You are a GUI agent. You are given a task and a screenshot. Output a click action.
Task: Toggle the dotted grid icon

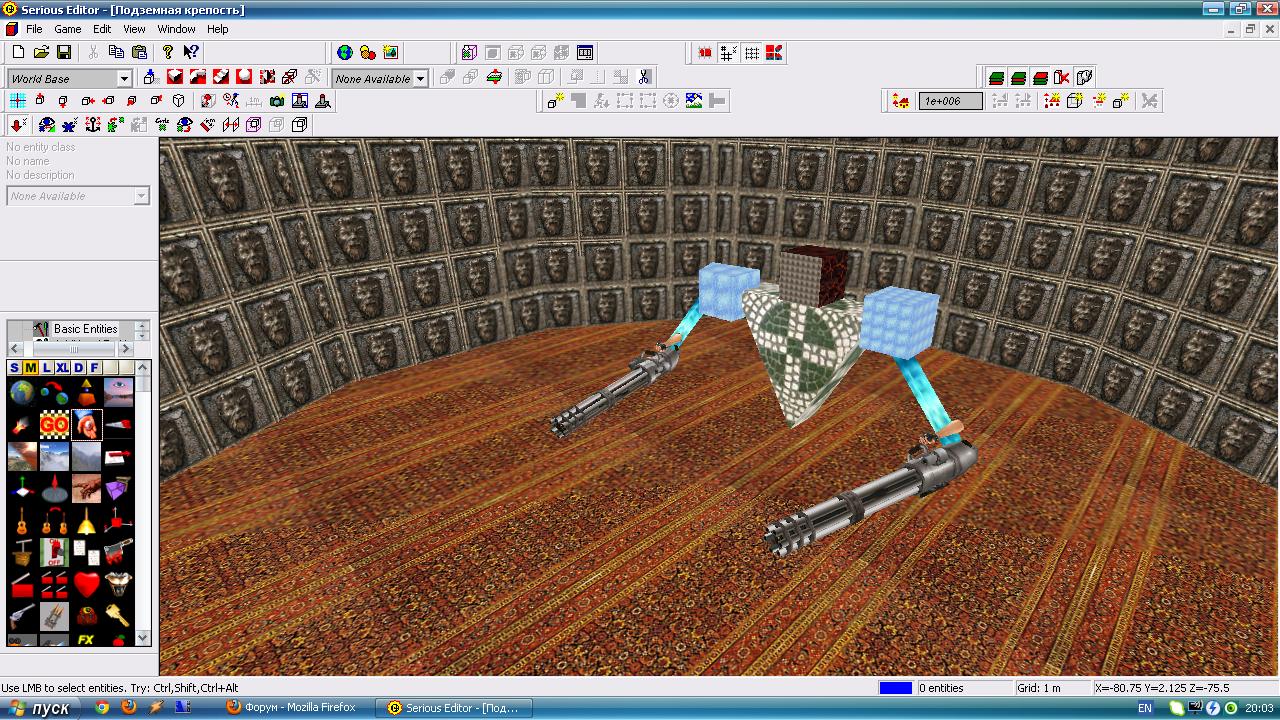[x=751, y=52]
